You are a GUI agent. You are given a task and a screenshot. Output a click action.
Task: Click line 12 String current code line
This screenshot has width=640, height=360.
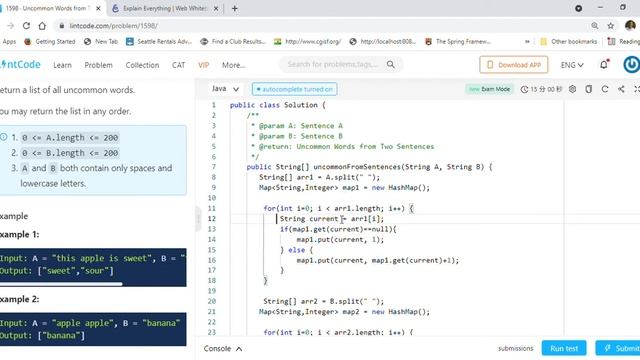(x=331, y=219)
